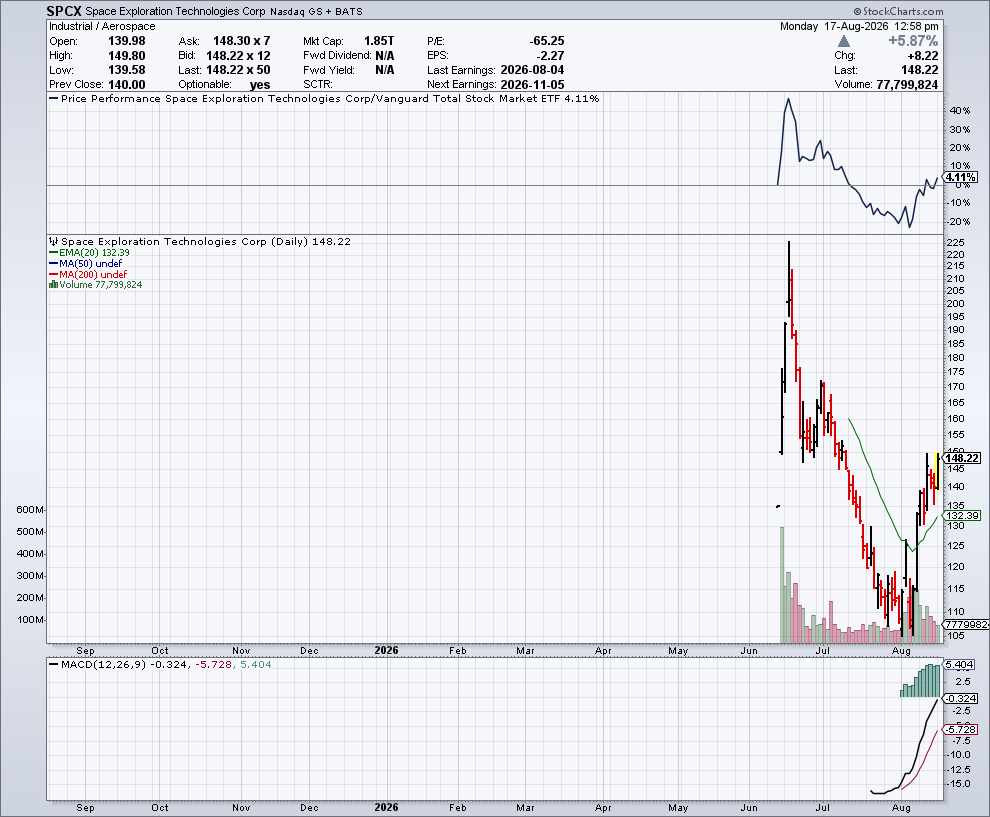
Task: Click the High price 149.80
Action: [x=127, y=56]
